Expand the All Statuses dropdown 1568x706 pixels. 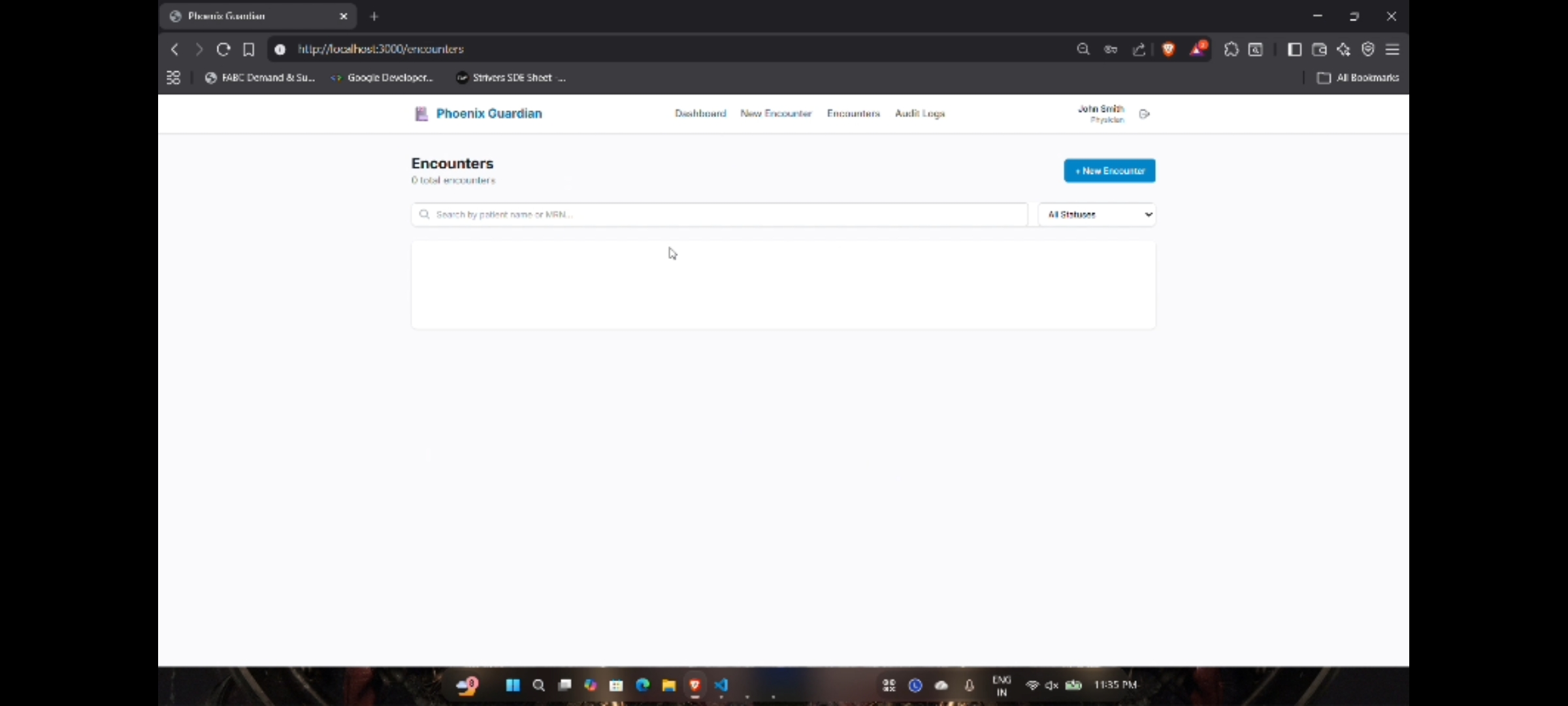1097,214
